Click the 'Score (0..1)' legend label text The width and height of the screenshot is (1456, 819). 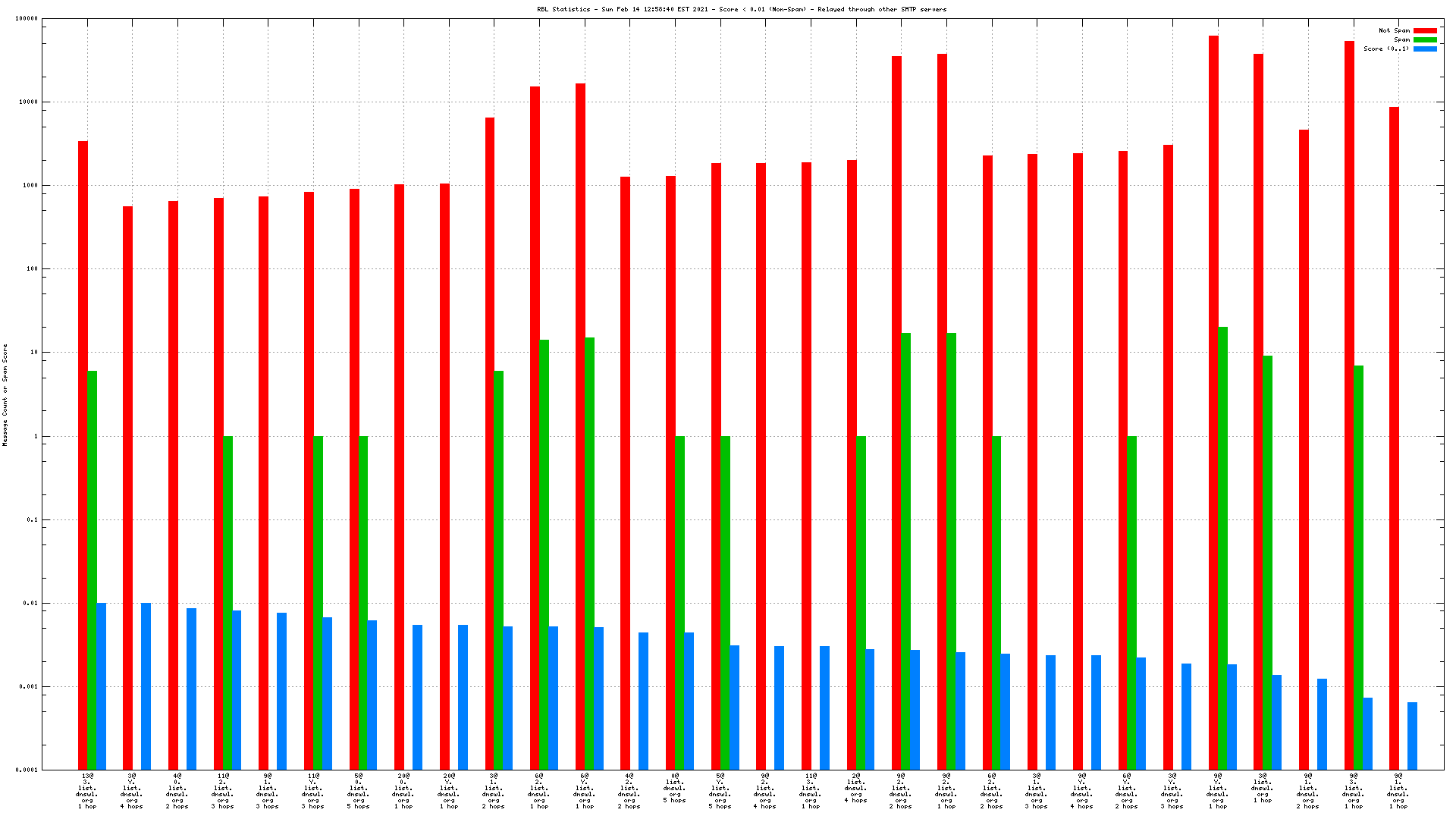tap(1386, 49)
